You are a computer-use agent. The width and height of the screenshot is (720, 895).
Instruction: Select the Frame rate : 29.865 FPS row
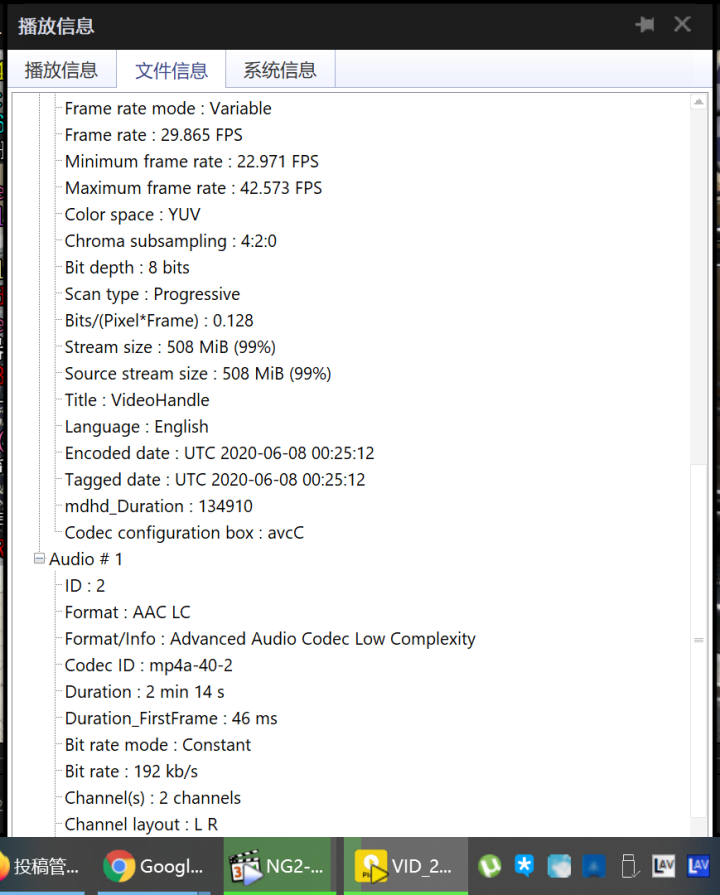click(154, 135)
